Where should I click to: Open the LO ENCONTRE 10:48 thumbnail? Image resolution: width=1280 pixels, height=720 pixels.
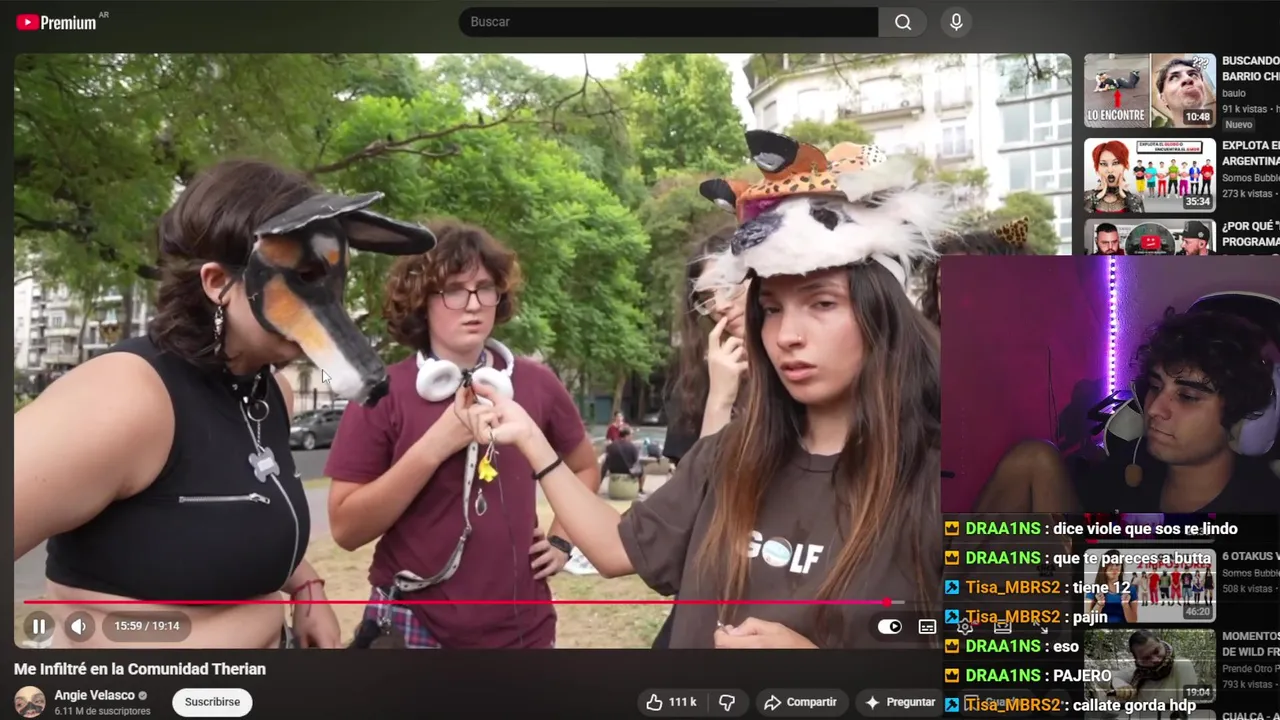pos(1150,90)
